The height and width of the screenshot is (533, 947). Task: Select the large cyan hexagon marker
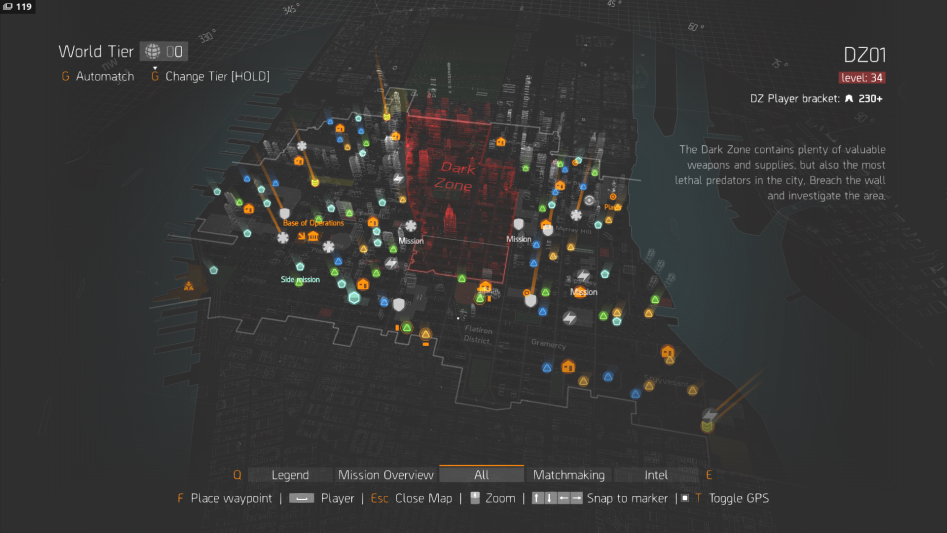[354, 298]
